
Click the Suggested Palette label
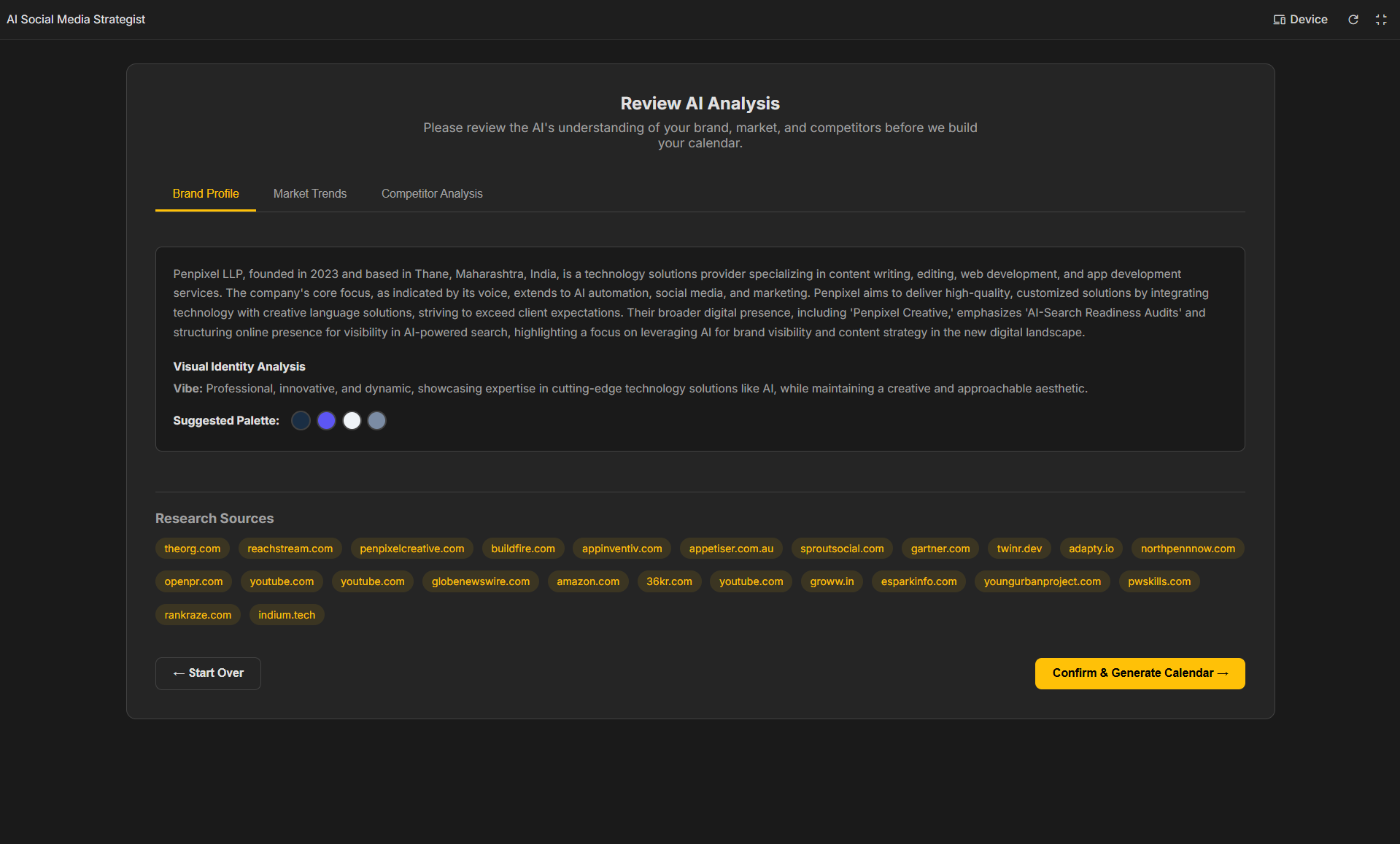coord(226,421)
